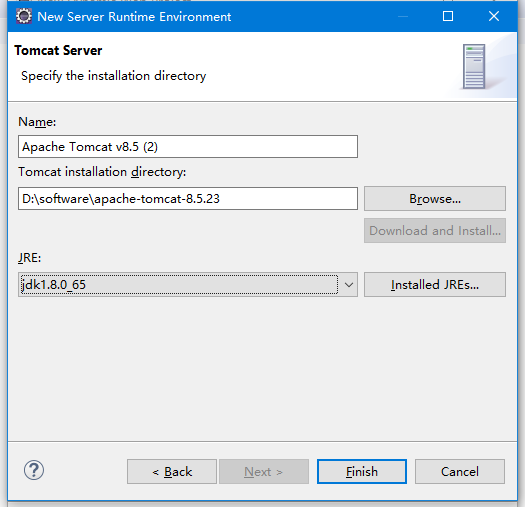Click the Eclipse gear icon in title bar
Viewport: 525px width, 507px height.
pyautogui.click(x=24, y=16)
